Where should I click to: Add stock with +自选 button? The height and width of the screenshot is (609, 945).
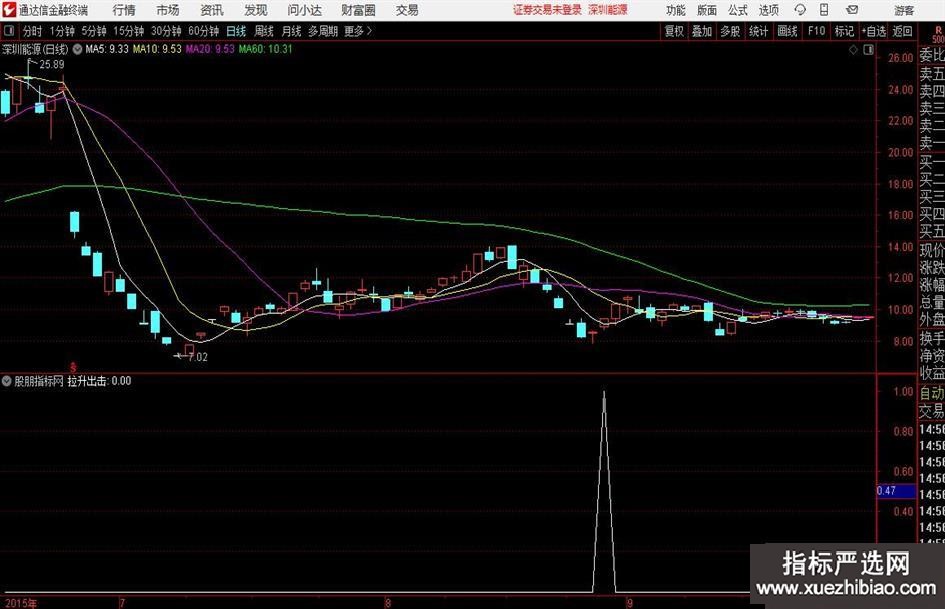click(873, 31)
